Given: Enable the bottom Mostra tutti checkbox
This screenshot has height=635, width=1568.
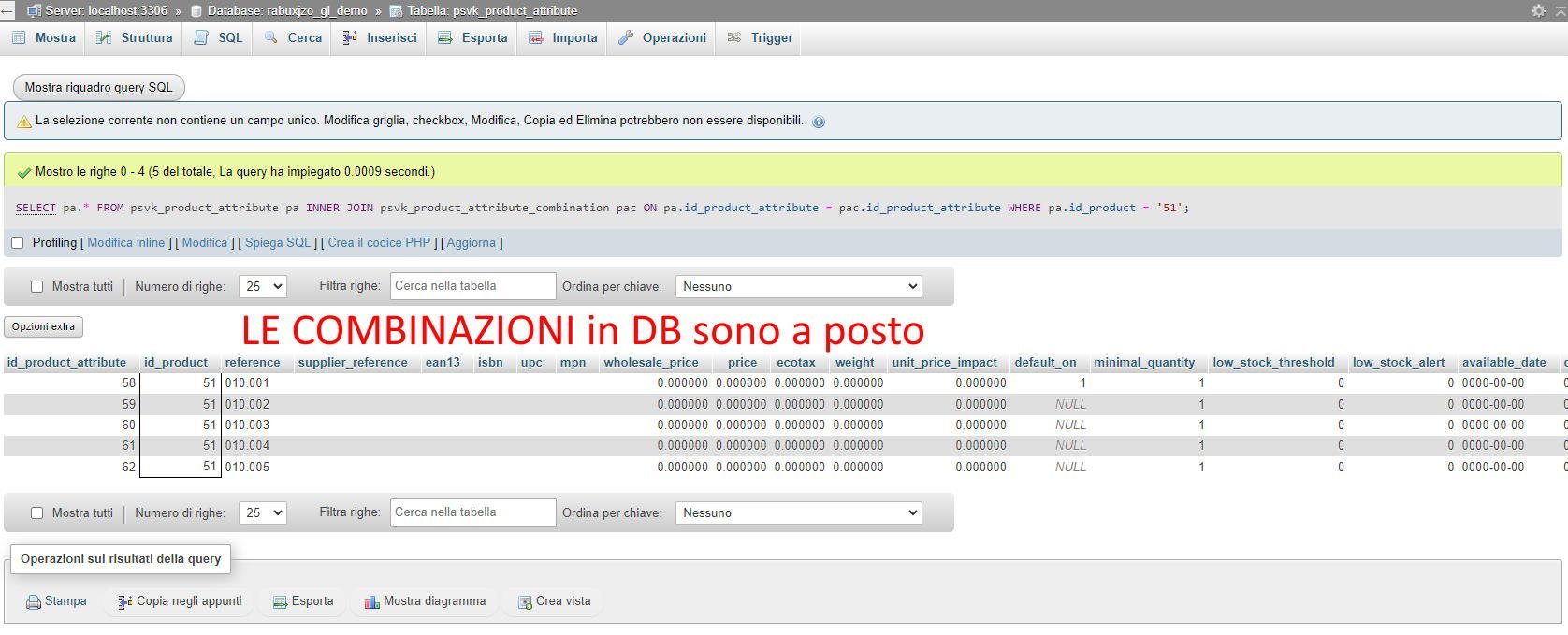Looking at the screenshot, I should 37,513.
